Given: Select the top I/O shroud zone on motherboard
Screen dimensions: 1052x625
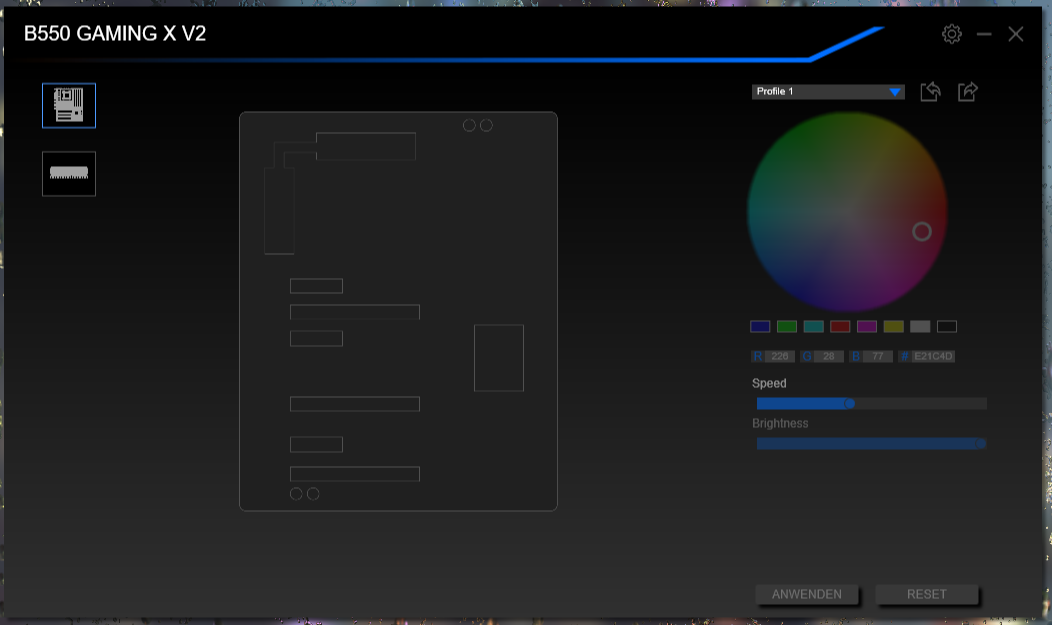Looking at the screenshot, I should tap(366, 146).
